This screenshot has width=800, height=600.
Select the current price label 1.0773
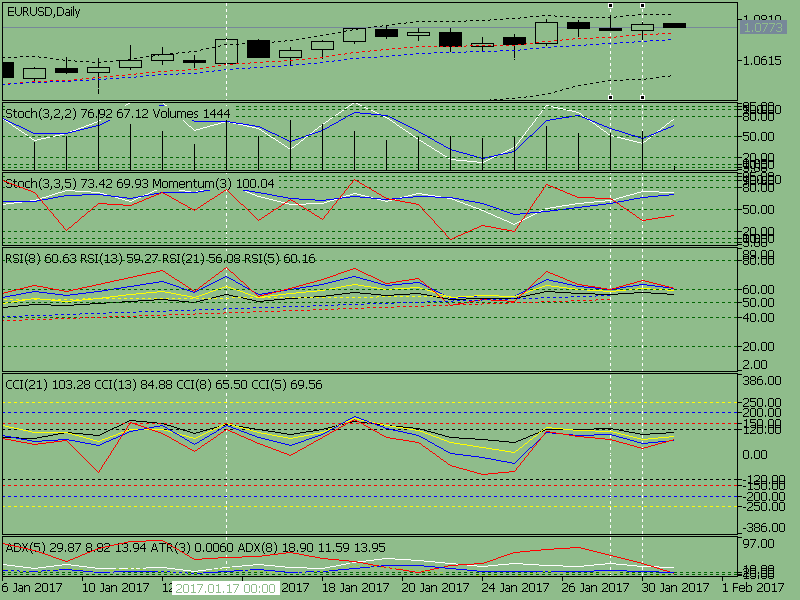(763, 28)
